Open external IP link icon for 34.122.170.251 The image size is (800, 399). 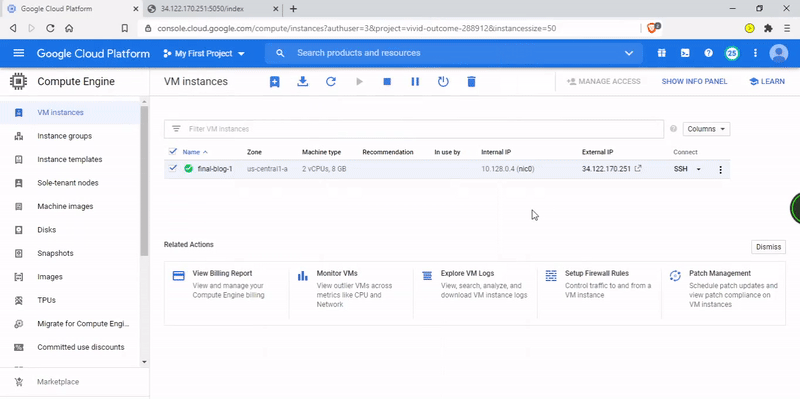[638, 169]
